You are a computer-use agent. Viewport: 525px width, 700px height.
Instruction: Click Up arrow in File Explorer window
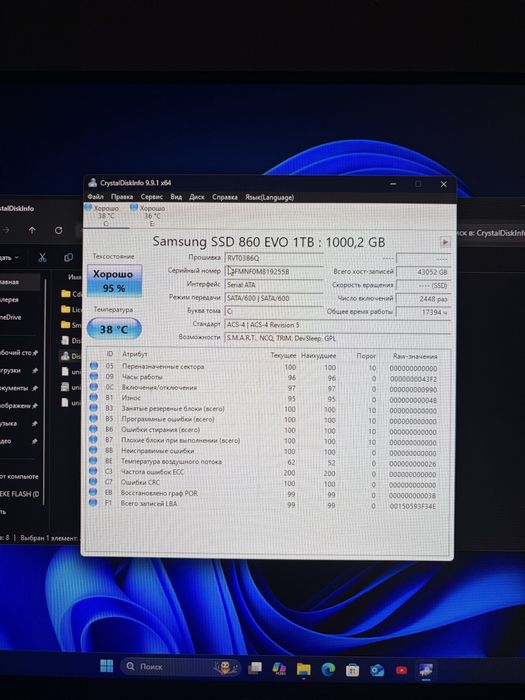32,230
